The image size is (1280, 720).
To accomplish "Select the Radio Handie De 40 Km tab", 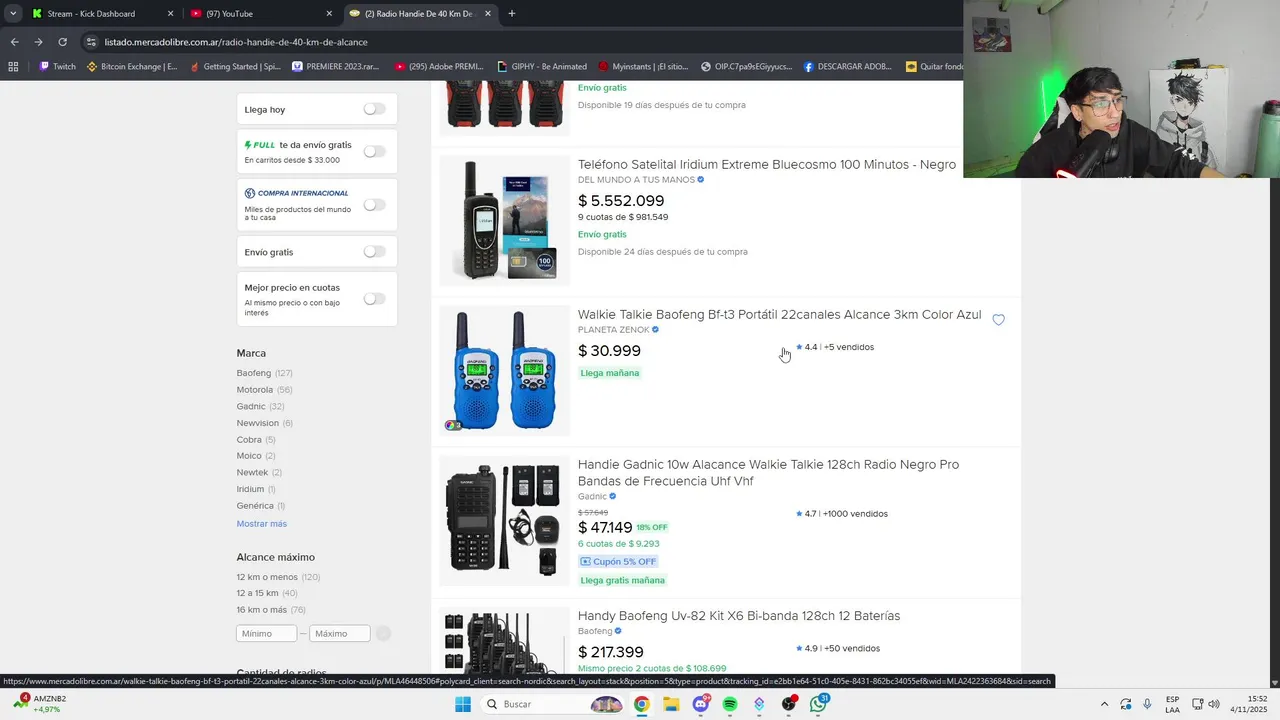I will 421,14.
